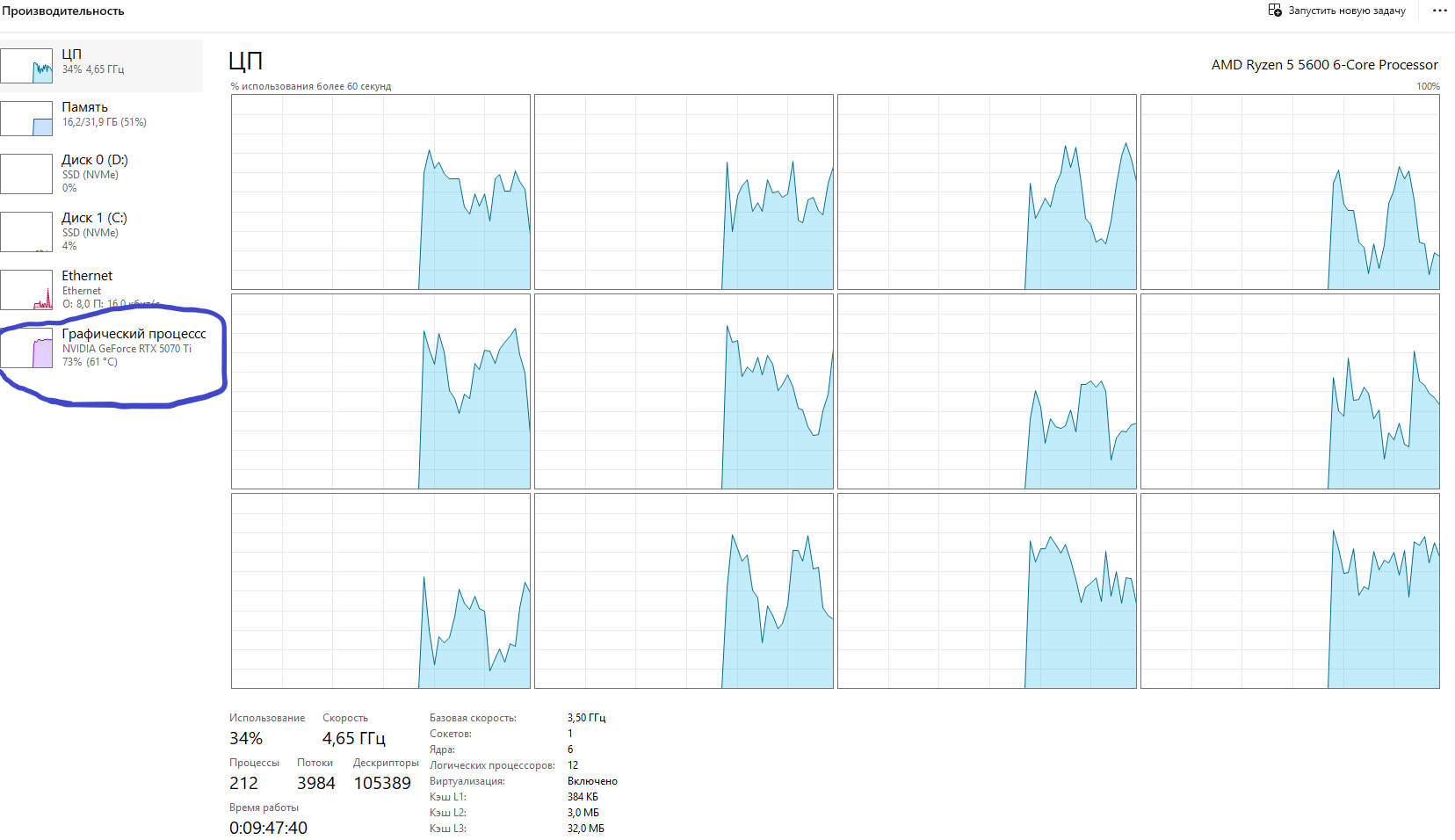Image resolution: width=1455 pixels, height=840 pixels.
Task: Click the 73% (61 °C) GPU reading
Action: 90,362
